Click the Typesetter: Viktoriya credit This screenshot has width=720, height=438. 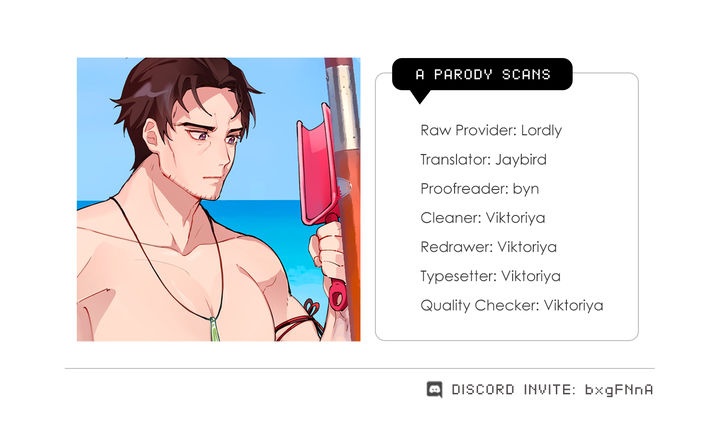[490, 276]
